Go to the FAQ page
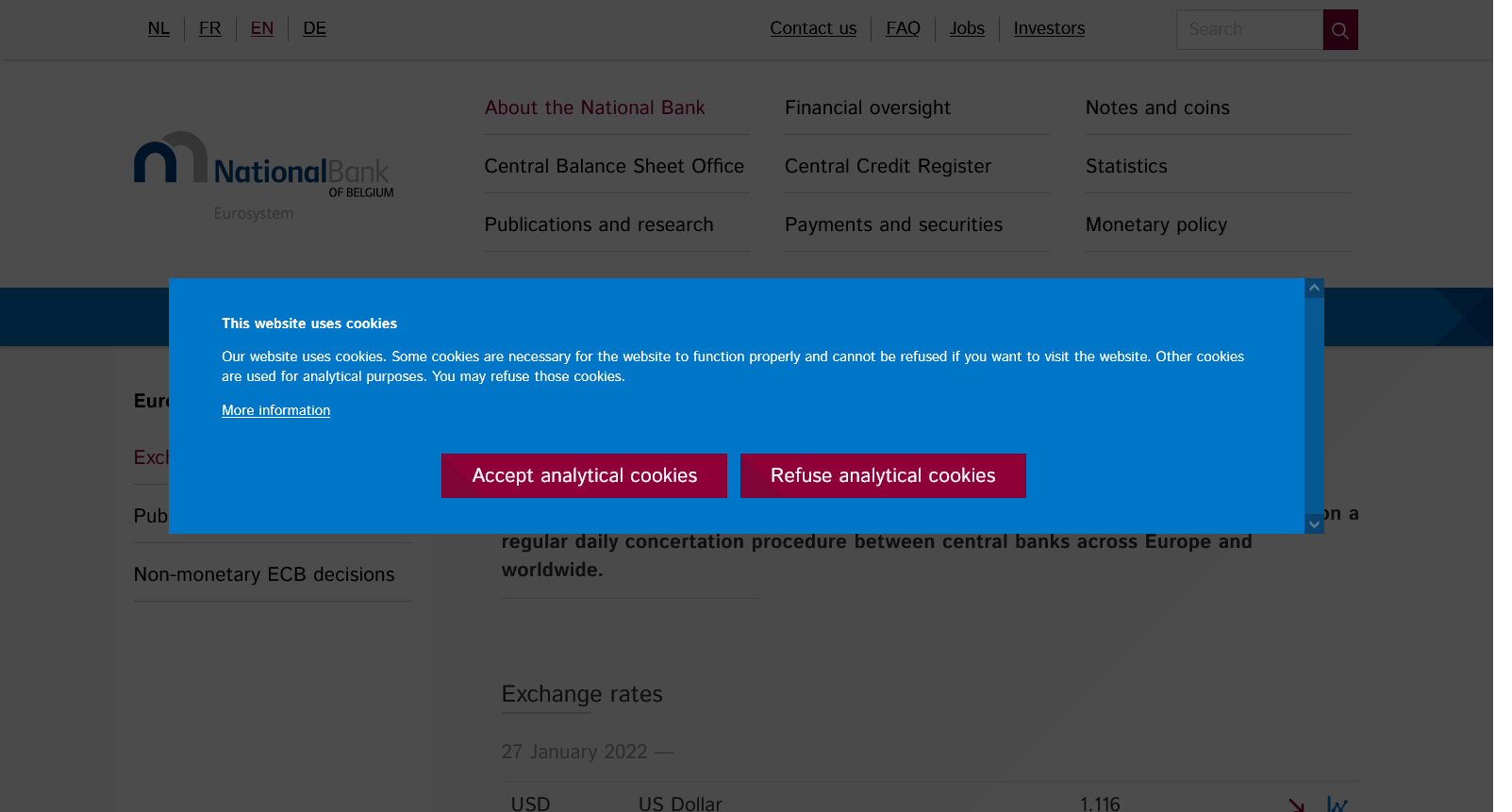Image resolution: width=1512 pixels, height=812 pixels. click(903, 28)
